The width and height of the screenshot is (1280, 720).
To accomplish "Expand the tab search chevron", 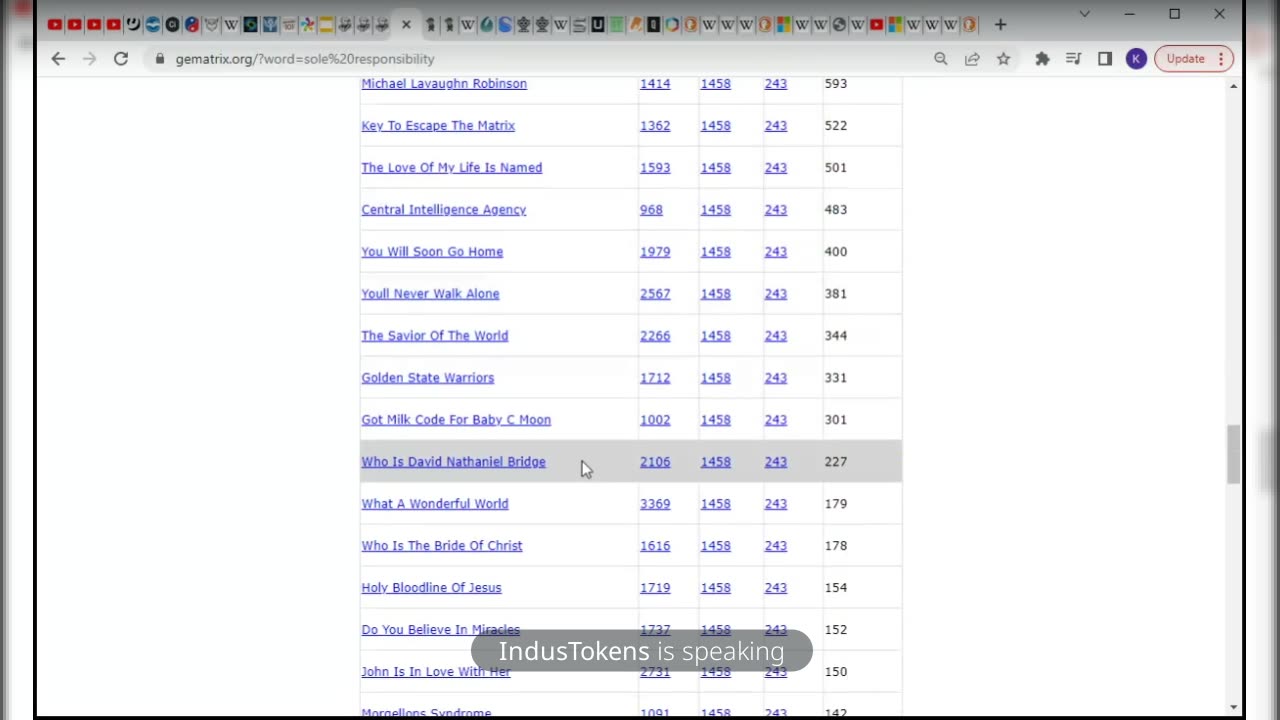I will 1084,14.
